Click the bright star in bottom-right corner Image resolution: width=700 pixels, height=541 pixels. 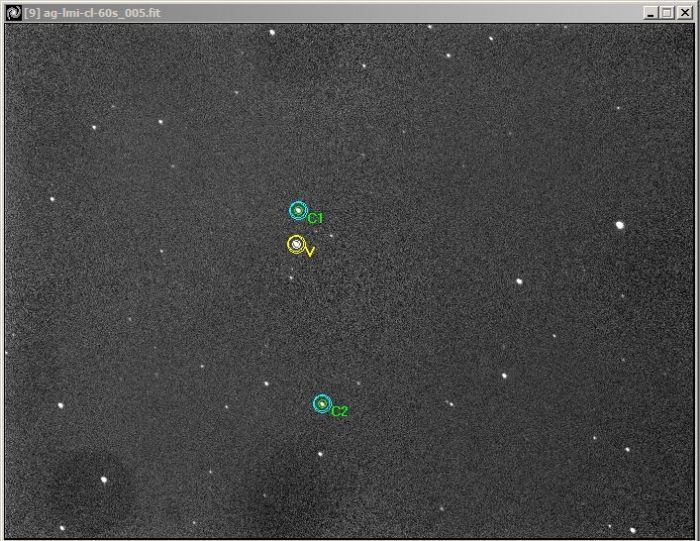[x=633, y=529]
